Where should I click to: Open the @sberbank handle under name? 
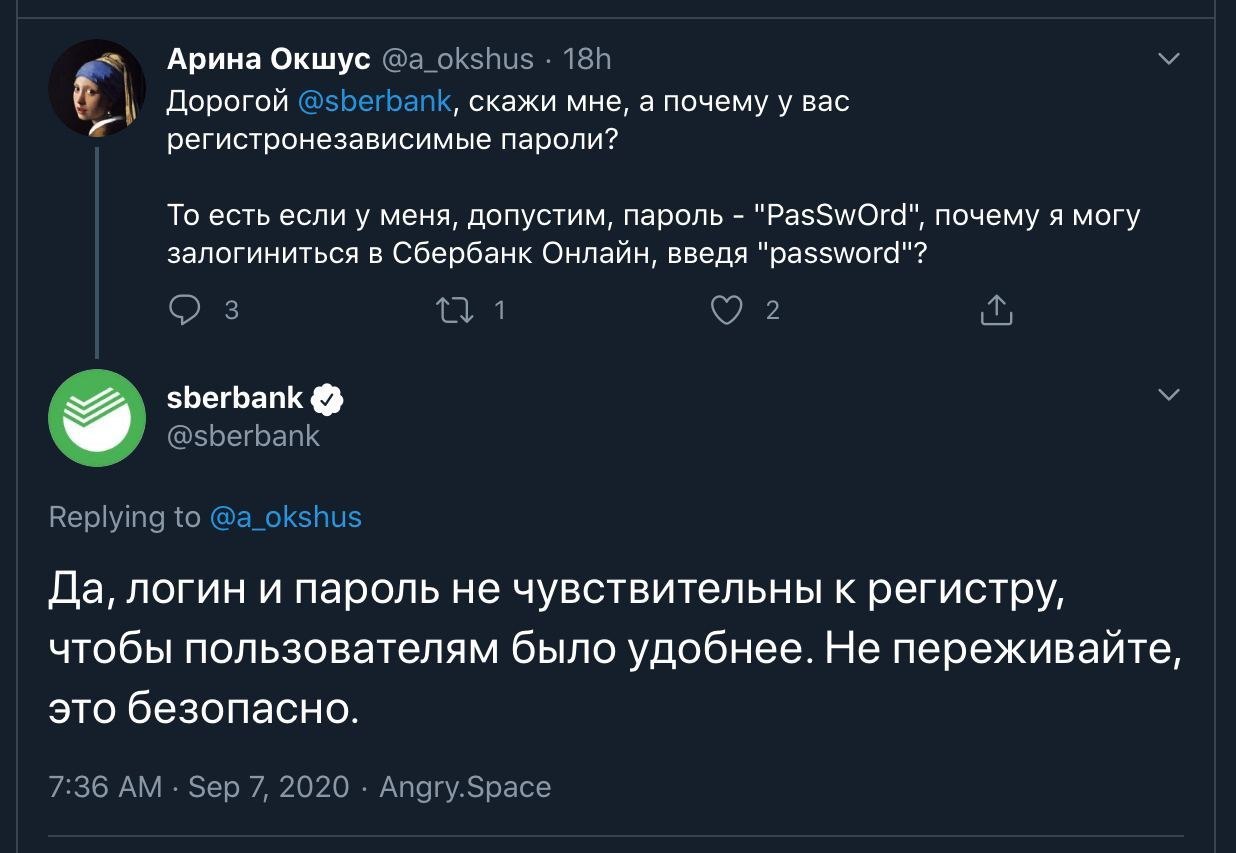(x=244, y=436)
